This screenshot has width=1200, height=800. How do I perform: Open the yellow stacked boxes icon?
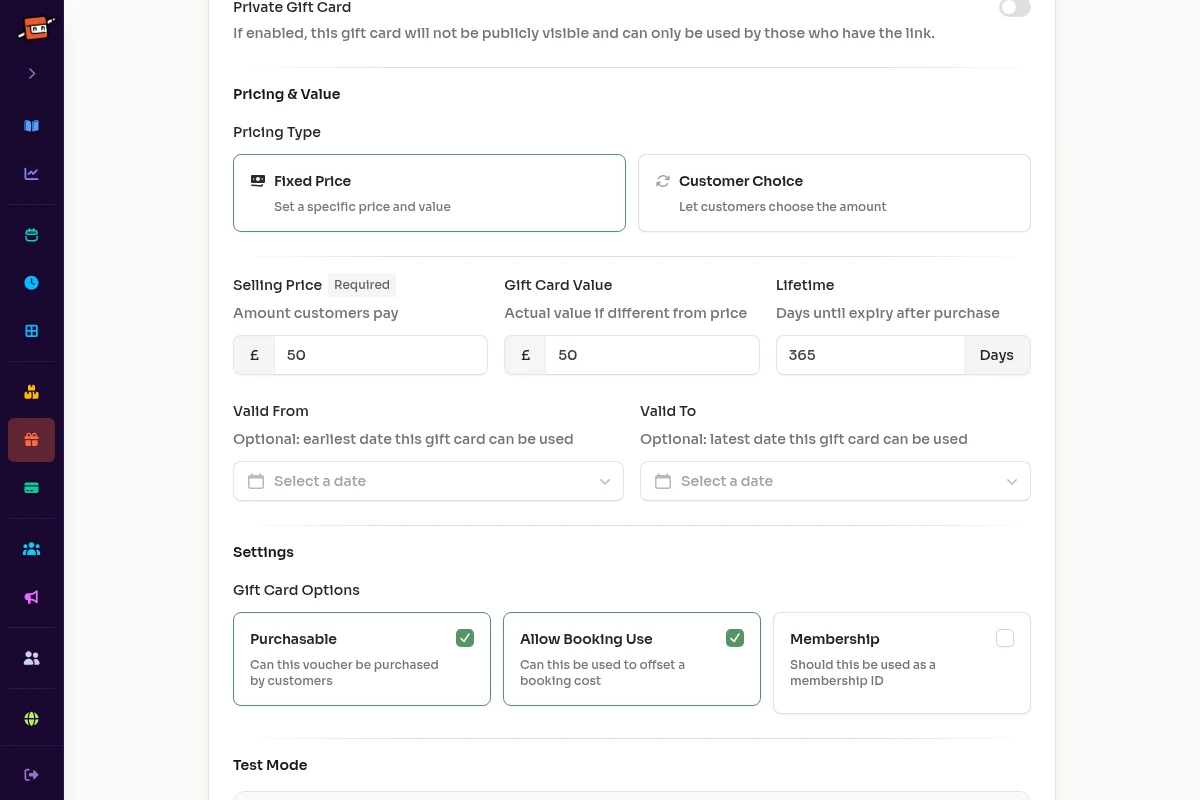tap(32, 392)
